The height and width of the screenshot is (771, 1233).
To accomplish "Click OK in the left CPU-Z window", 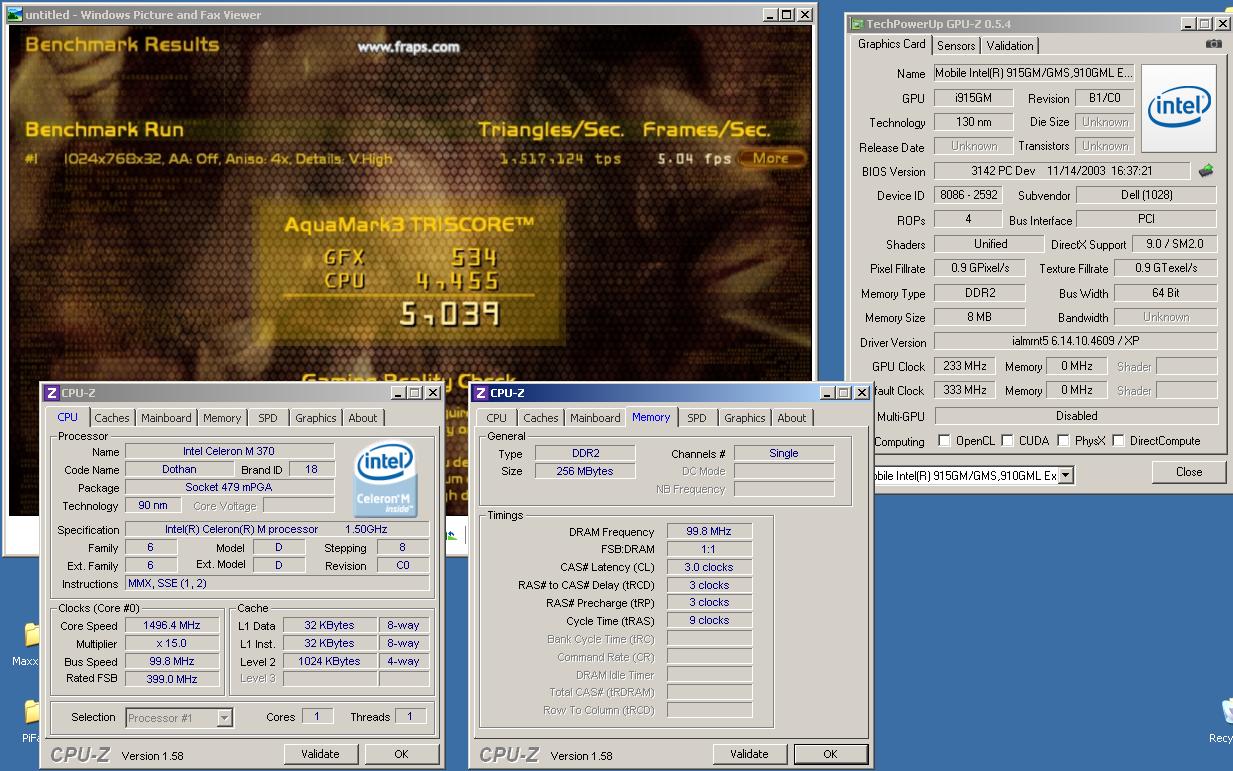I will coord(401,754).
